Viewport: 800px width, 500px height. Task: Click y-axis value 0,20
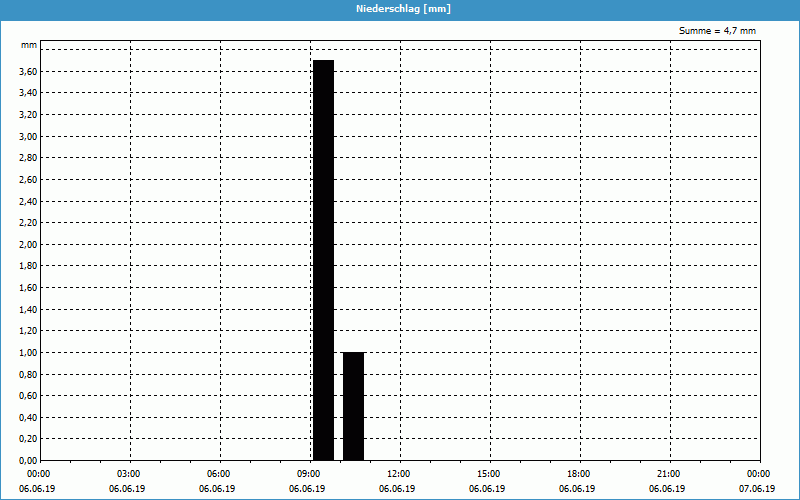(28, 439)
